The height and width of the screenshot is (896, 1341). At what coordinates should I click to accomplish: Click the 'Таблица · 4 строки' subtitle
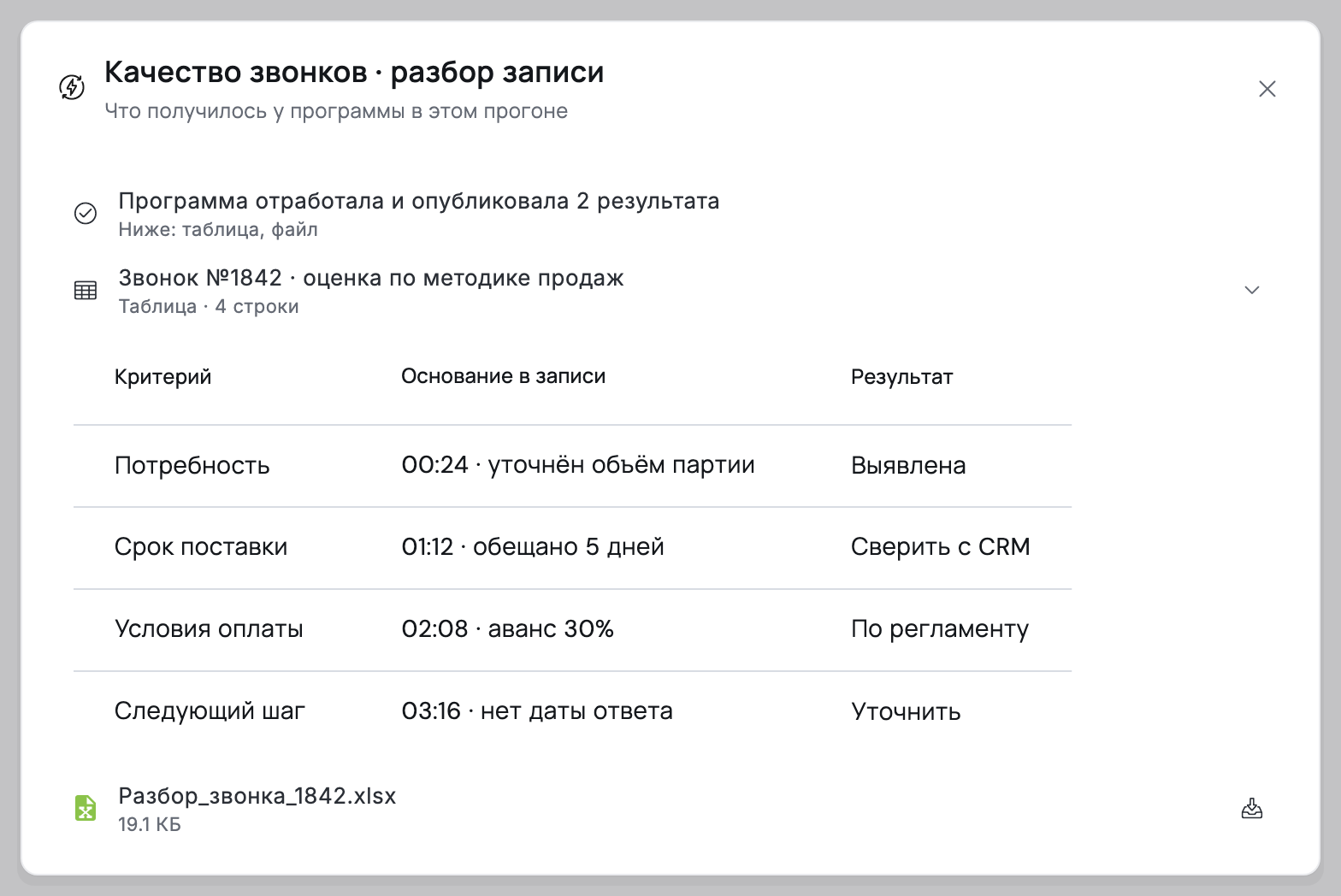coord(209,306)
